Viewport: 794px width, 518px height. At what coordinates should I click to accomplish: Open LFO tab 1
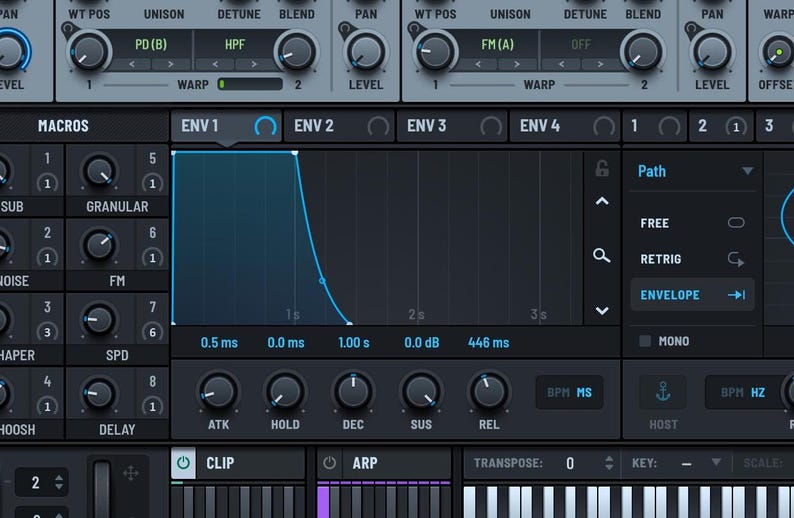point(655,126)
